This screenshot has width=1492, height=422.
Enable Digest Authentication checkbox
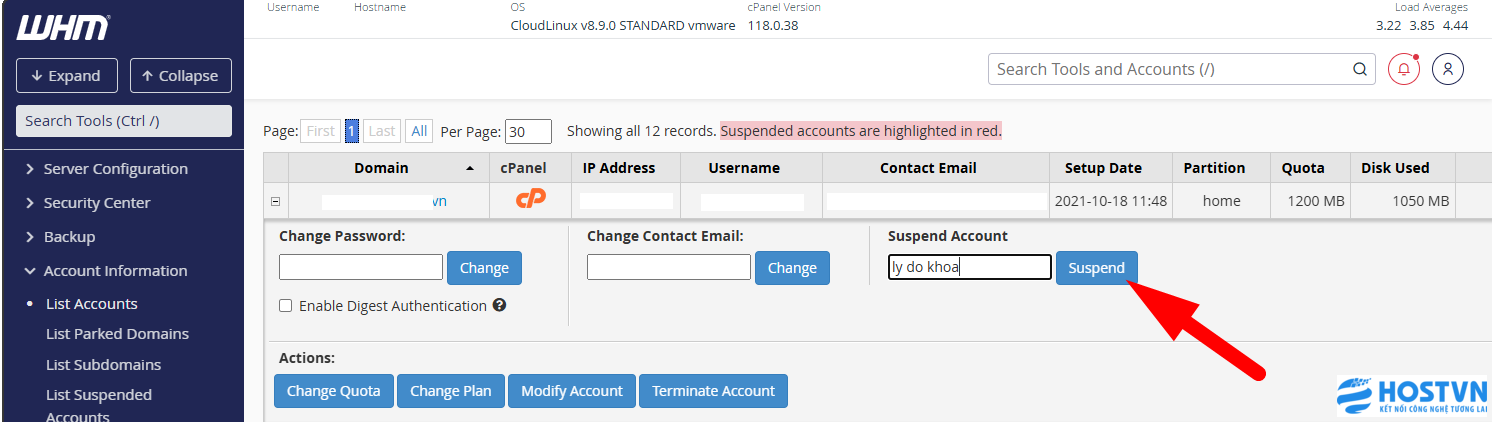(286, 306)
